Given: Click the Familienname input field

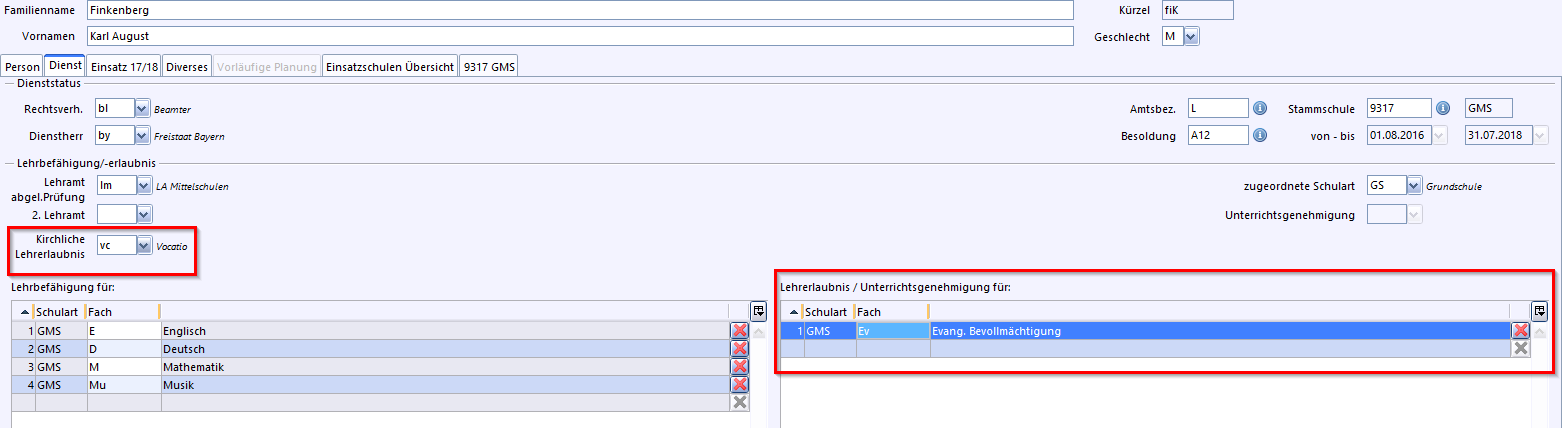Looking at the screenshot, I should click(578, 10).
